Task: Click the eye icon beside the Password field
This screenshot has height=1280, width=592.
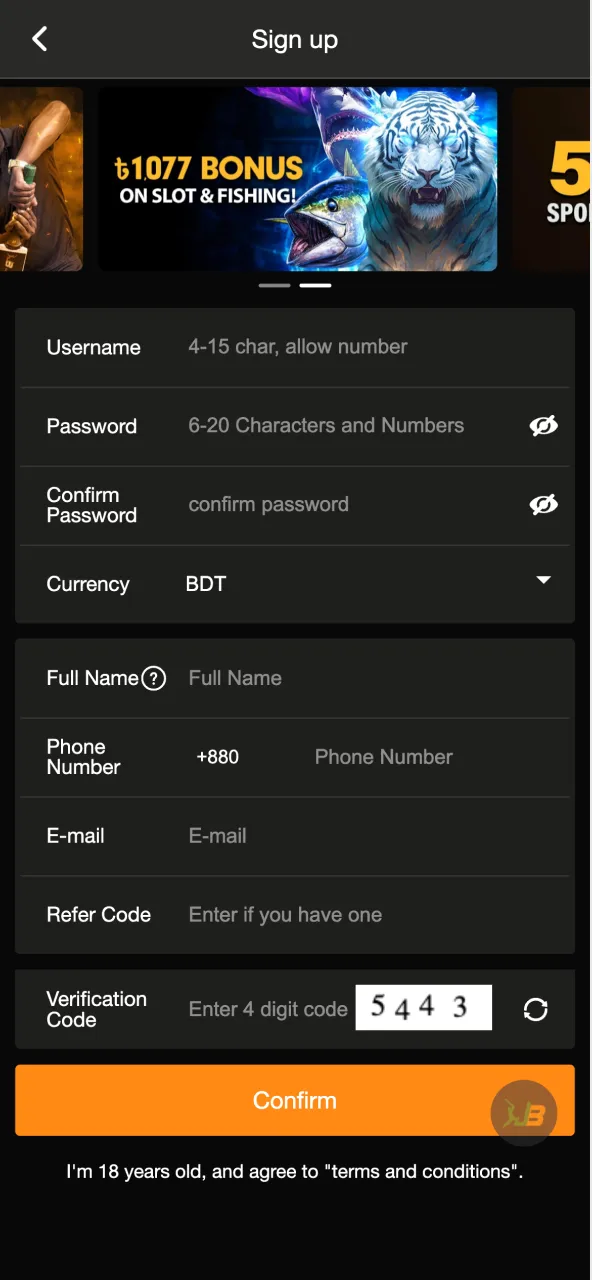Action: 544,425
